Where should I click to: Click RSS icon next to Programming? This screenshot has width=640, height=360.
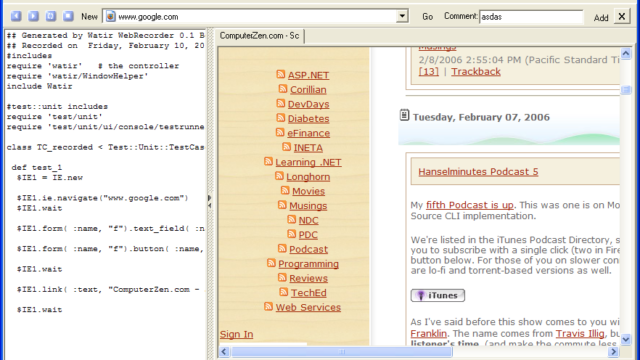[271, 263]
